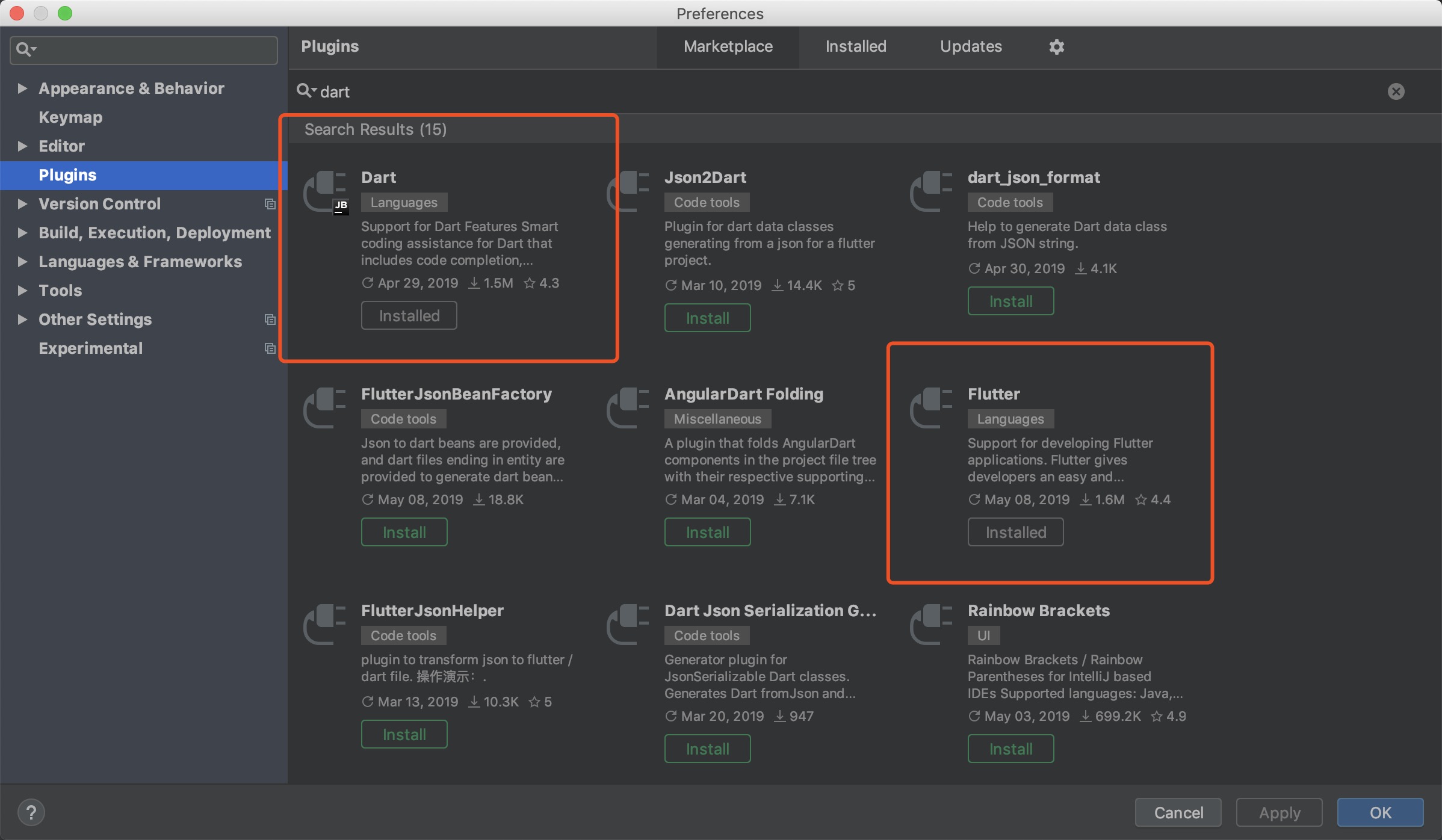Install the dart_json_format plugin
This screenshot has height=840, width=1442.
click(x=1010, y=301)
